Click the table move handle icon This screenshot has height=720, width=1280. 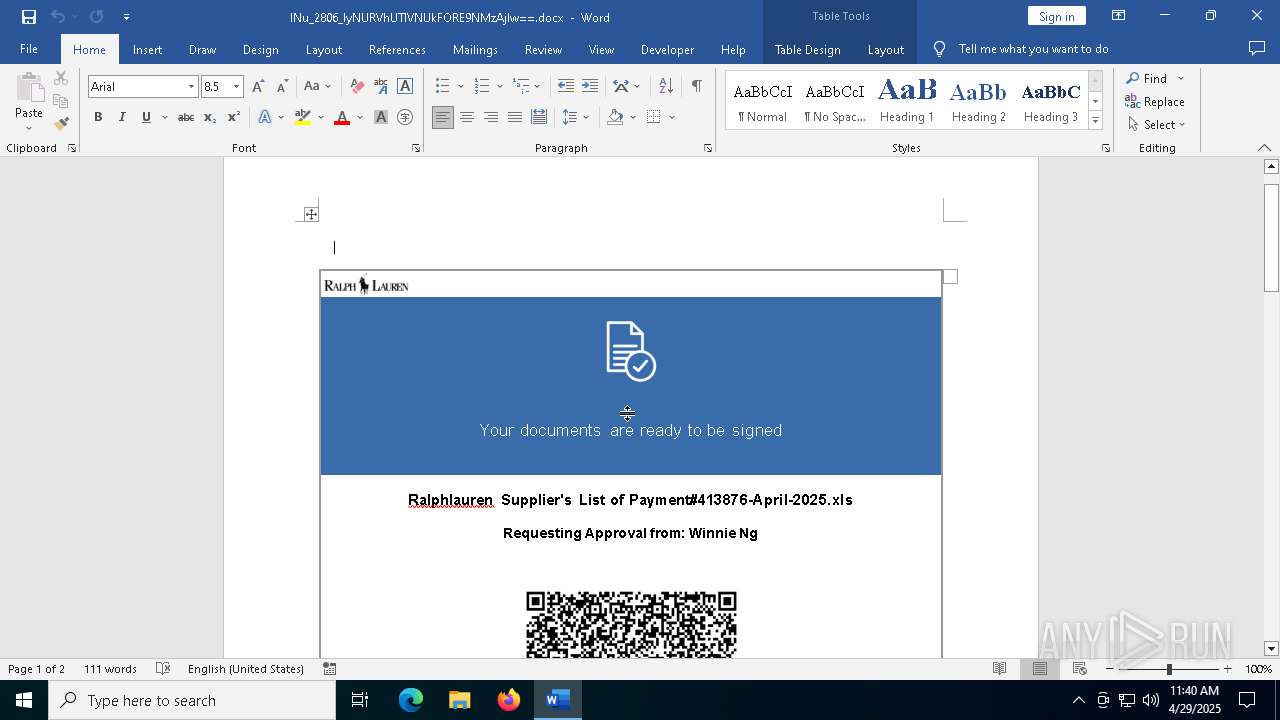tap(311, 214)
